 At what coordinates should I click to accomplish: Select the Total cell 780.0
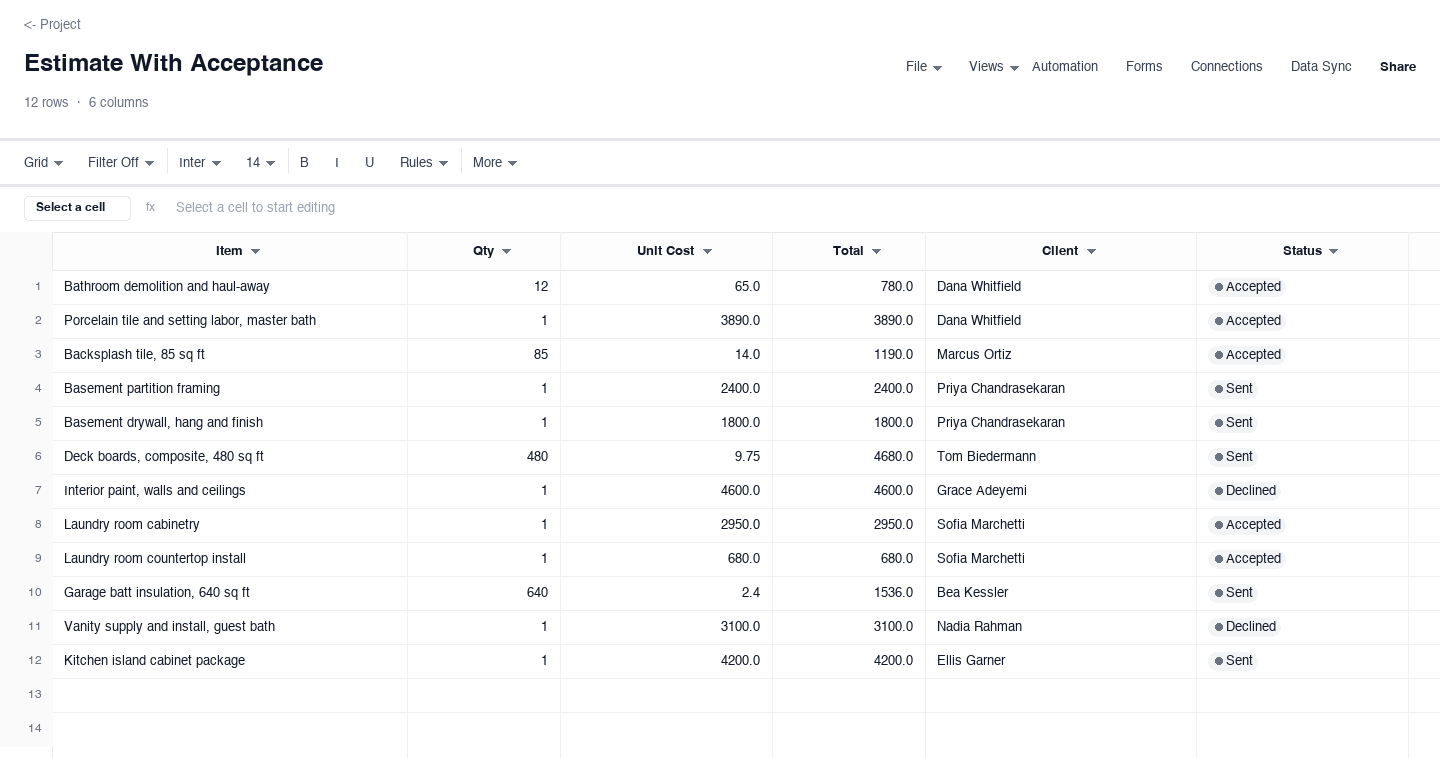(849, 287)
